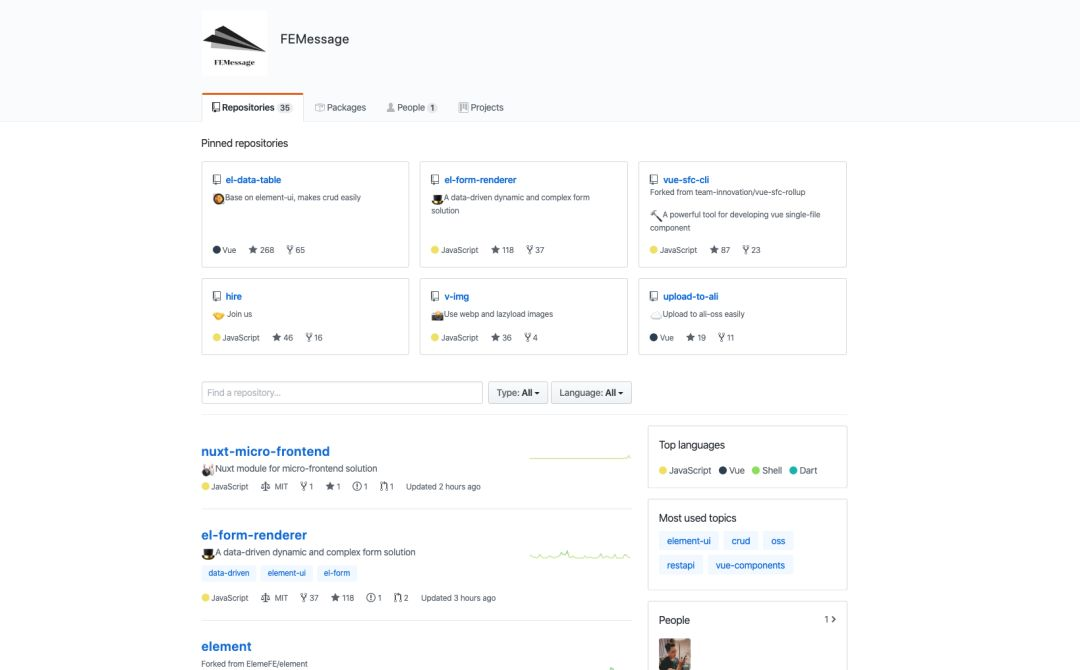Open pinned hire repository
Screen dimensions: 1080x670
tap(233, 296)
